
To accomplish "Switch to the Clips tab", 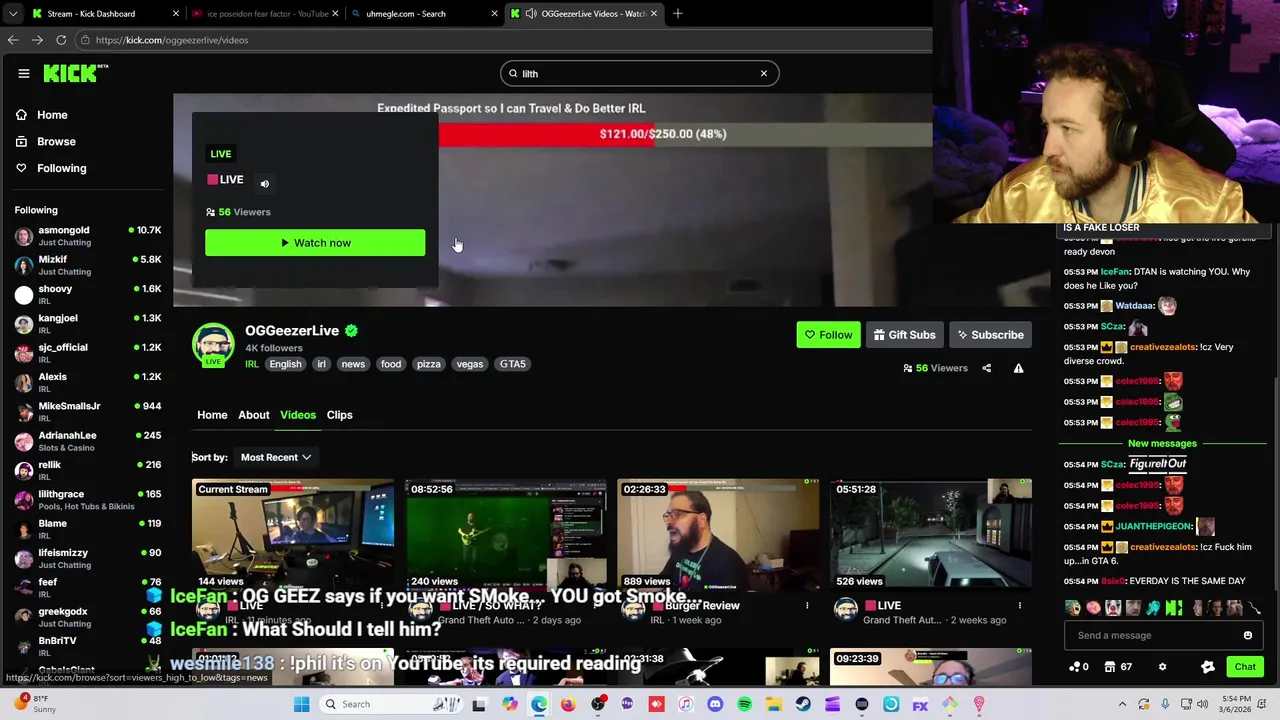I will click(339, 415).
